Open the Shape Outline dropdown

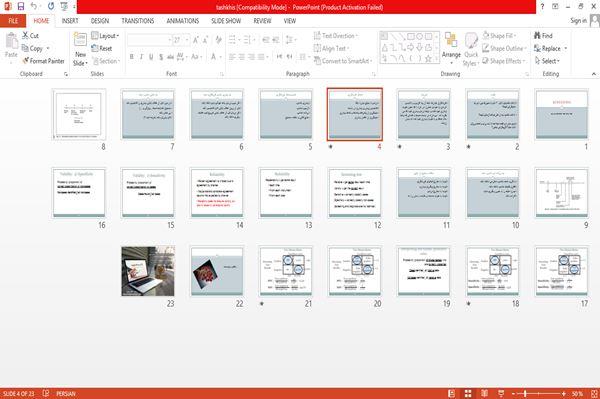pyautogui.click(x=504, y=48)
